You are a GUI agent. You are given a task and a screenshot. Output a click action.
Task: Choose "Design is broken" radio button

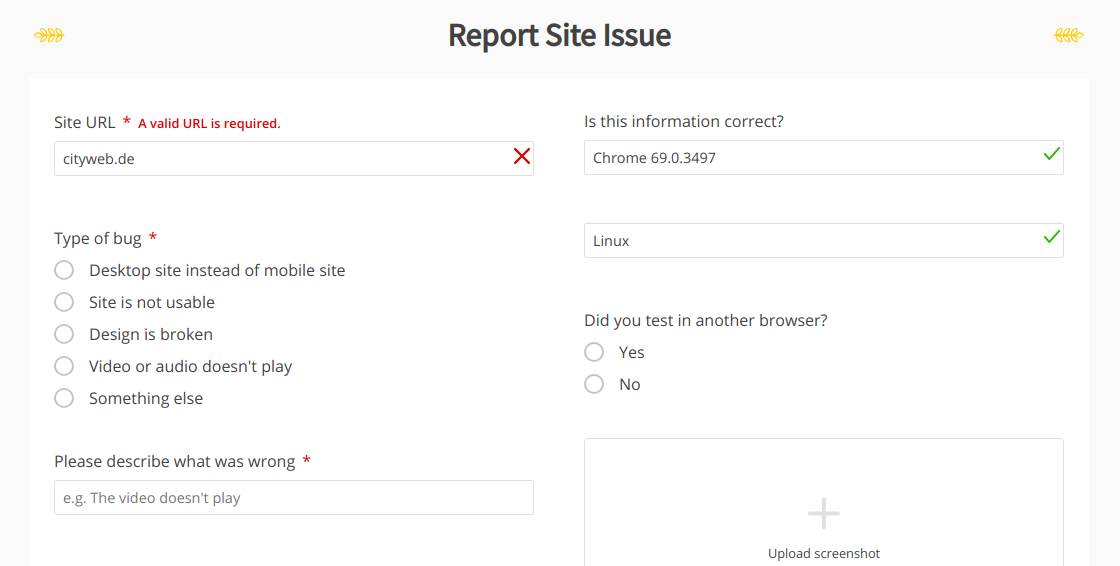(64, 334)
